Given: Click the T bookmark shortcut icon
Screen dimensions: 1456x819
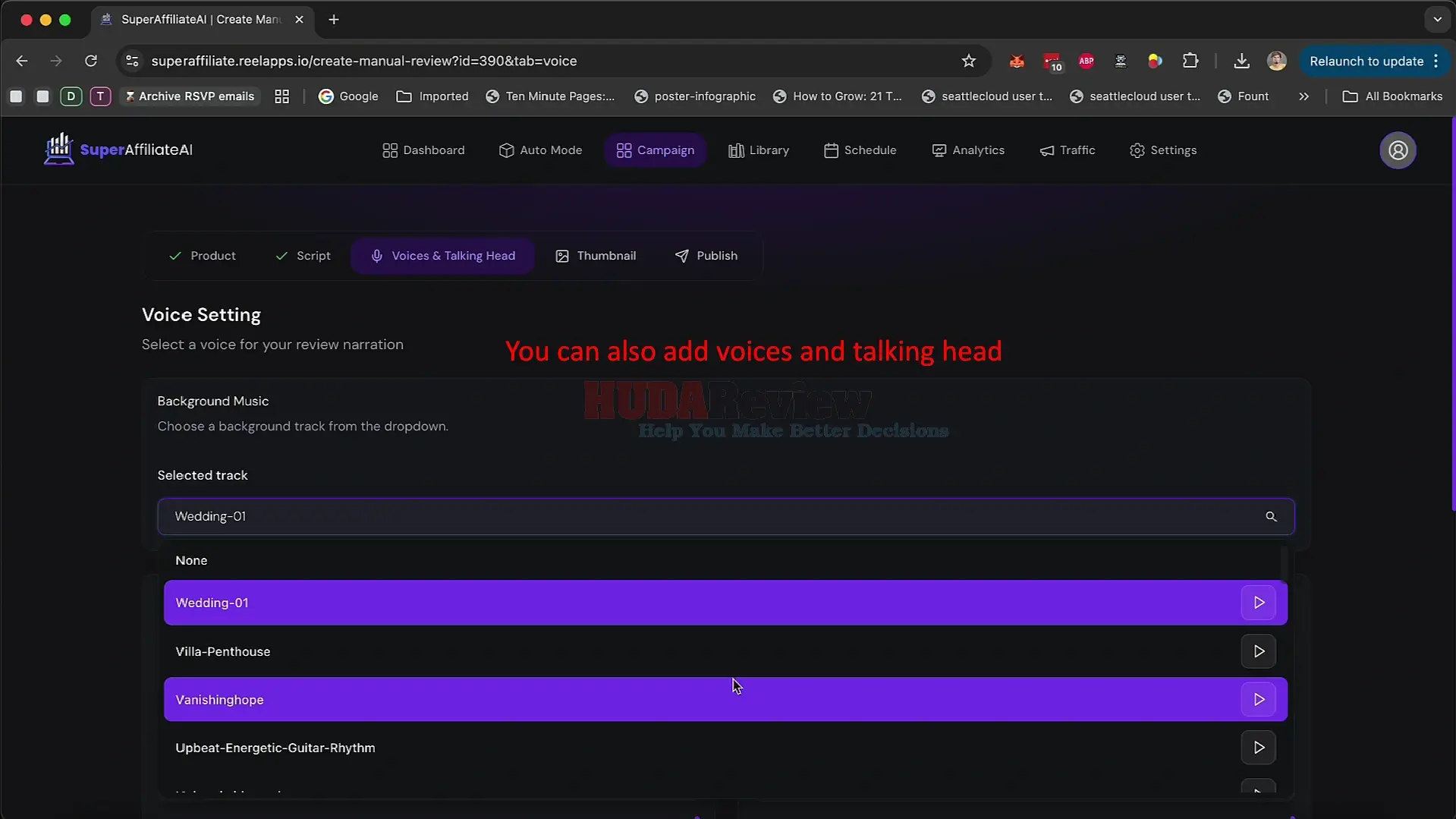Looking at the screenshot, I should point(100,96).
